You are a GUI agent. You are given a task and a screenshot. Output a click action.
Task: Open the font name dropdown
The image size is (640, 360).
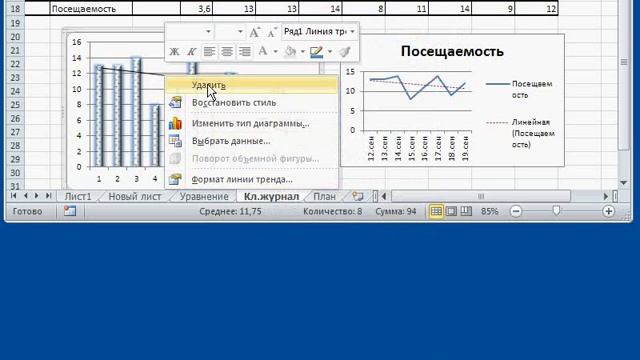208,31
